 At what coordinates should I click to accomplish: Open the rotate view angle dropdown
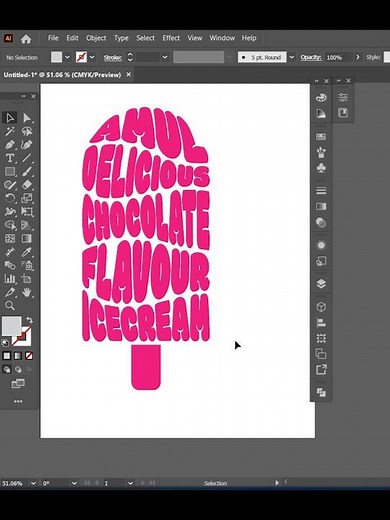click(x=74, y=483)
